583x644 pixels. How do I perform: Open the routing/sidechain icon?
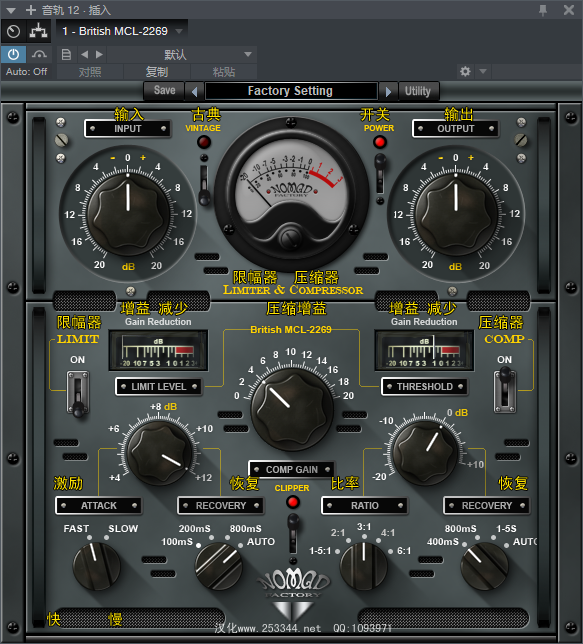(x=38, y=32)
